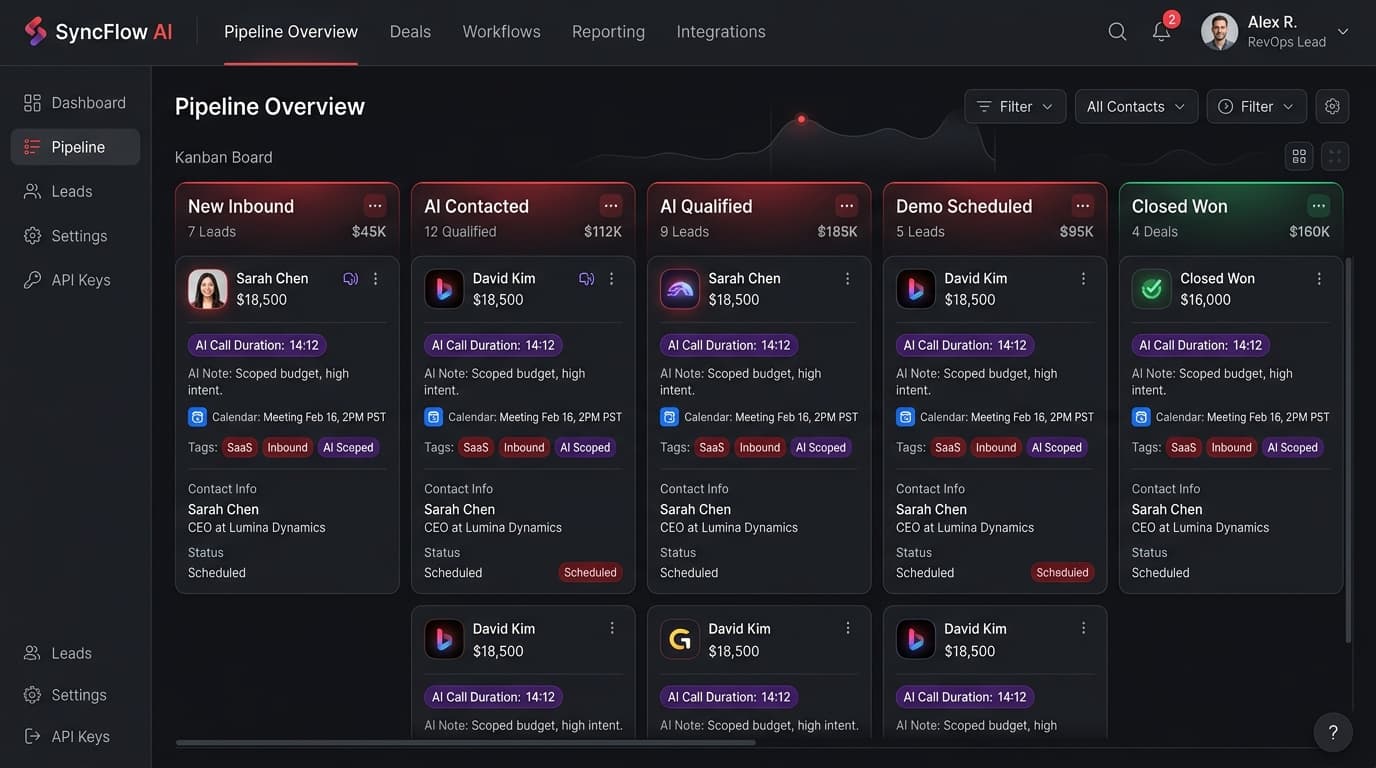Click the SyncFlow AI logo
Image resolution: width=1376 pixels, height=768 pixels.
98,32
